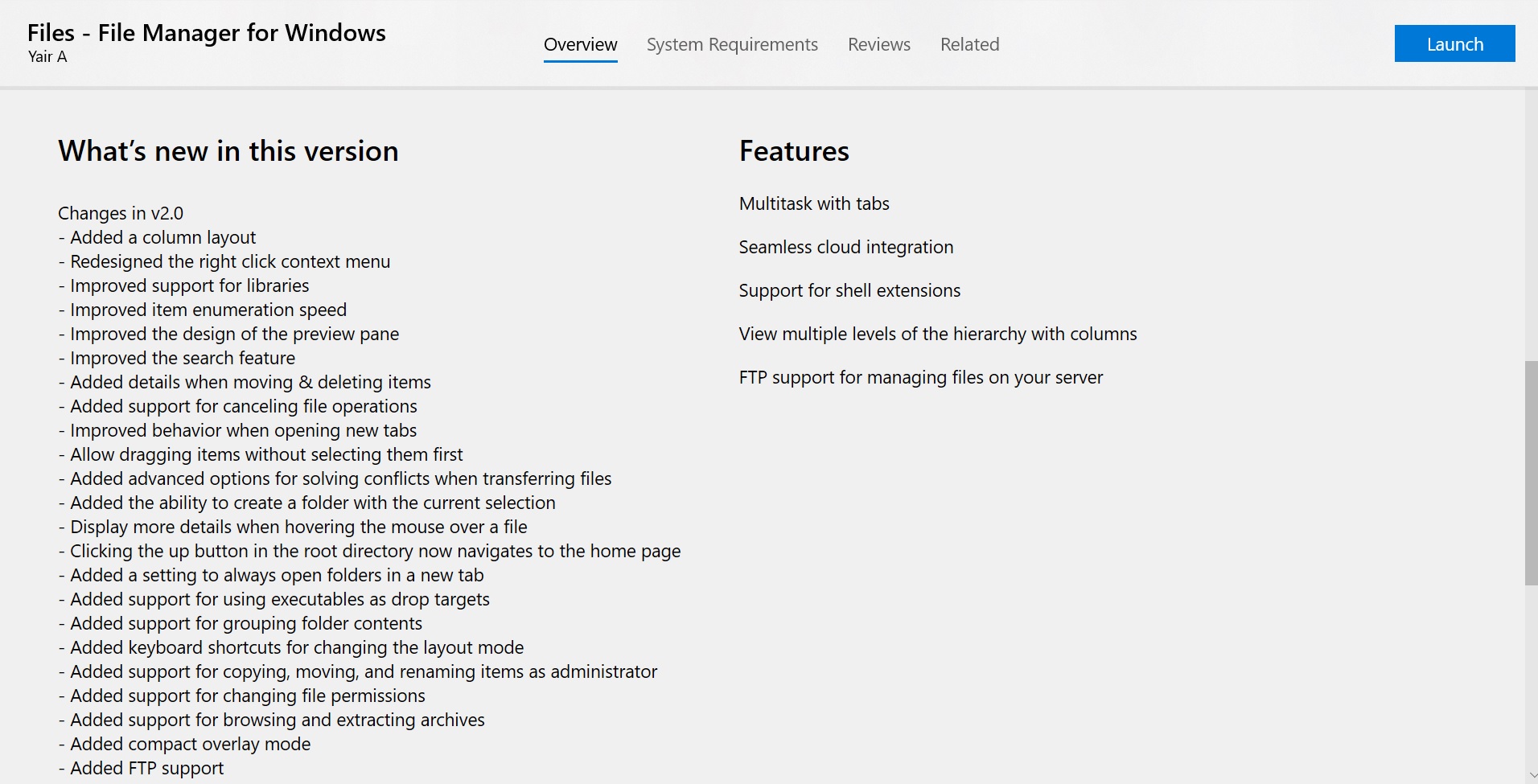The width and height of the screenshot is (1538, 784).
Task: Click the 'Added a column layout' changelog entry
Action: (157, 237)
